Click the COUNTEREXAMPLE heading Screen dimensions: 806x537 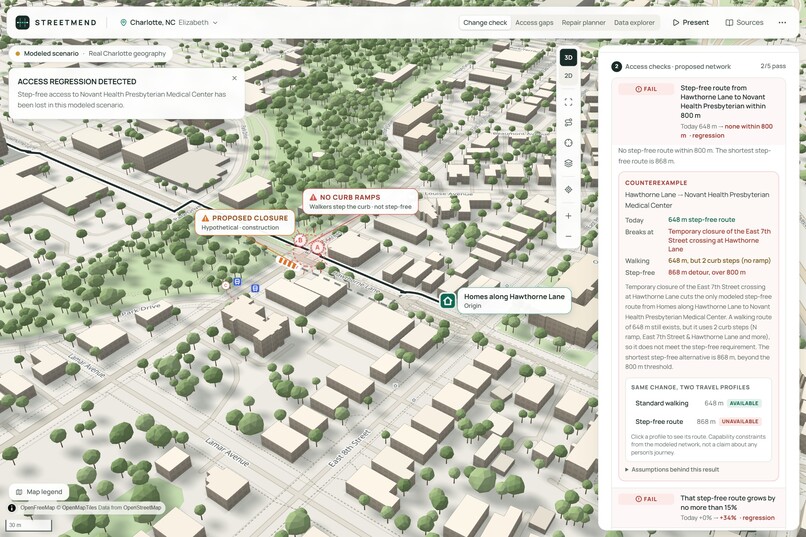(x=656, y=182)
